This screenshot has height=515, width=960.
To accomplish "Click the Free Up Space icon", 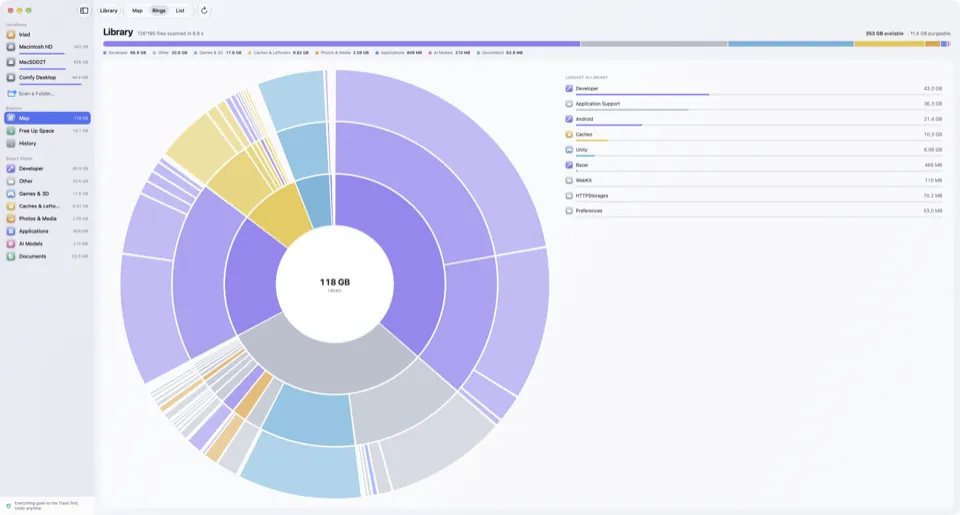I will point(10,131).
